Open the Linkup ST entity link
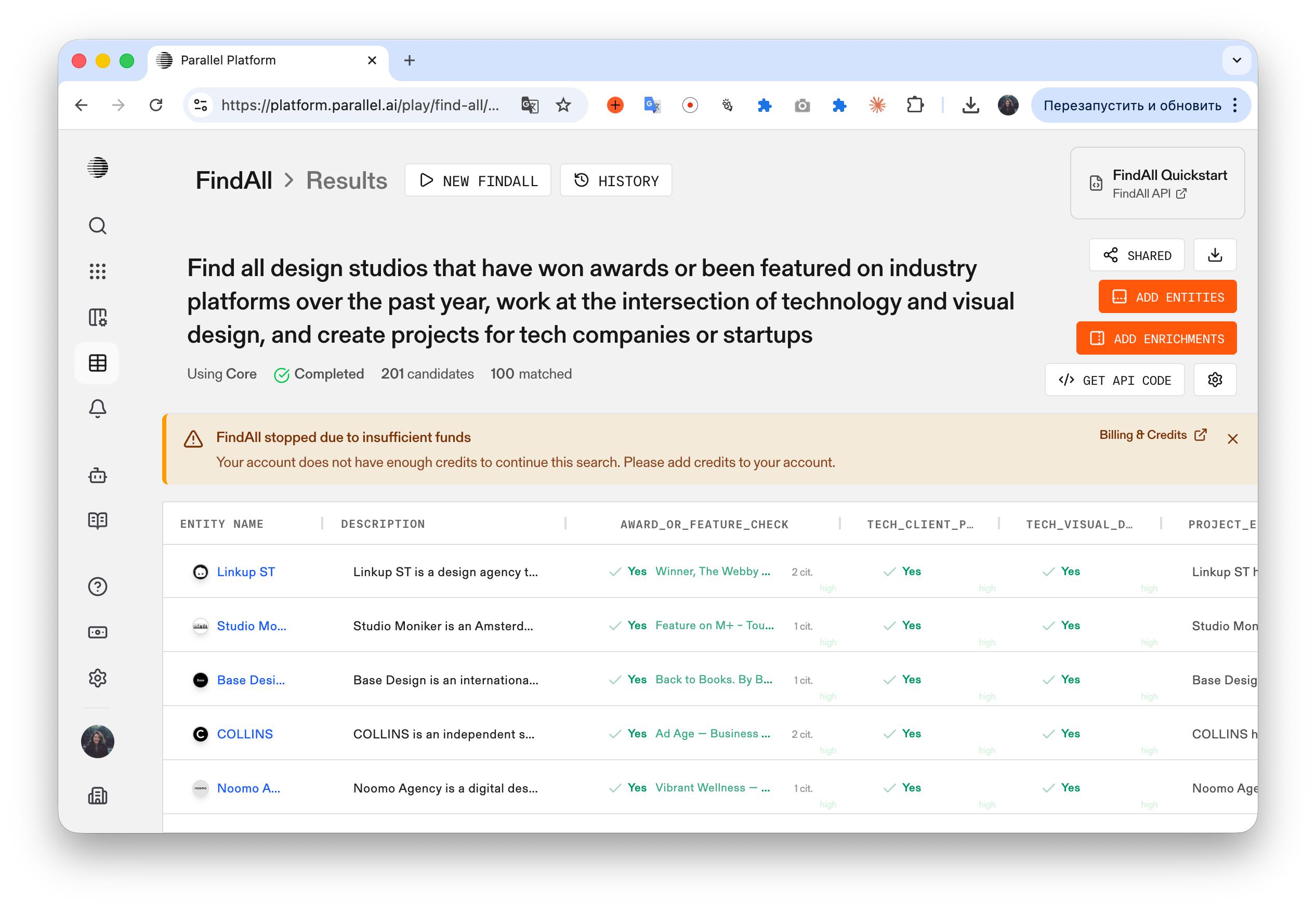1316x910 pixels. coord(246,572)
